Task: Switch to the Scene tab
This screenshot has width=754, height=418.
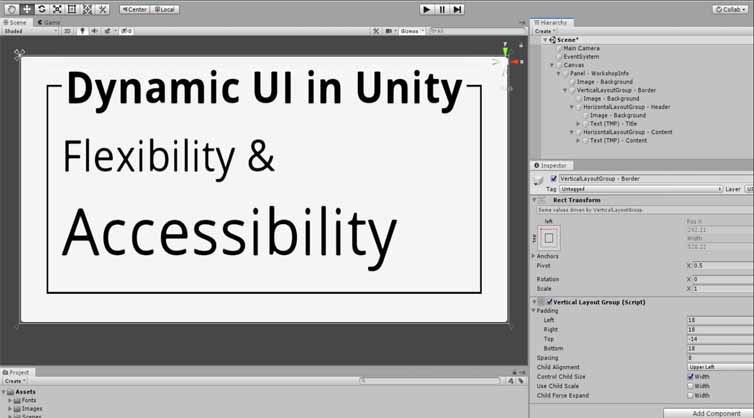Action: 16,22
